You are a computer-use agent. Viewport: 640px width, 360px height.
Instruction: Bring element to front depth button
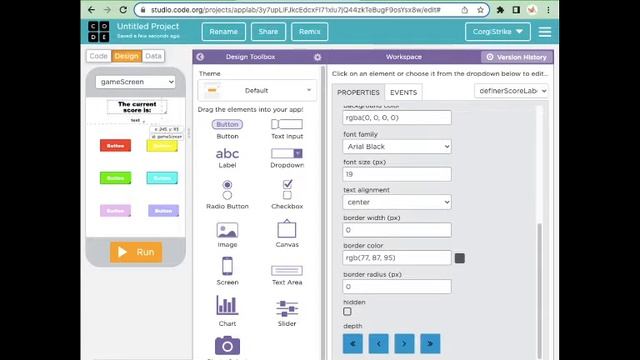(x=430, y=344)
